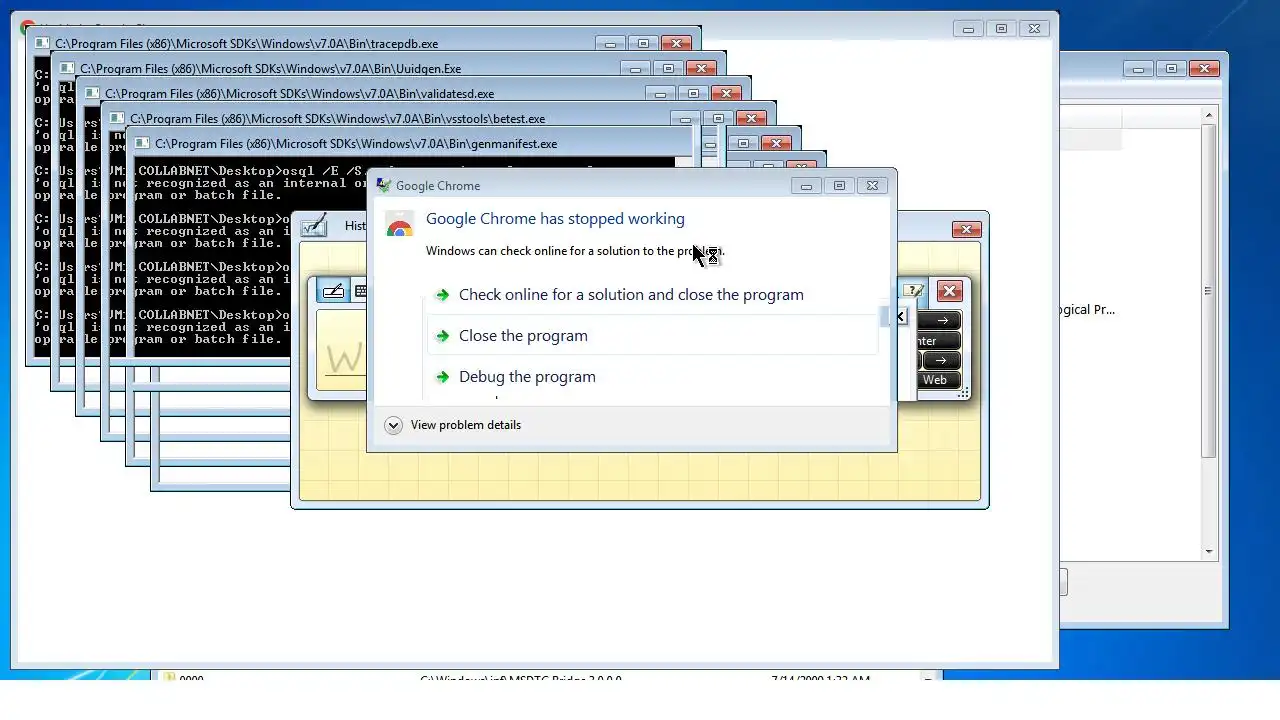Click the lower right-arrow key in Input Panel
Screen dimensions: 1280x720
point(941,360)
